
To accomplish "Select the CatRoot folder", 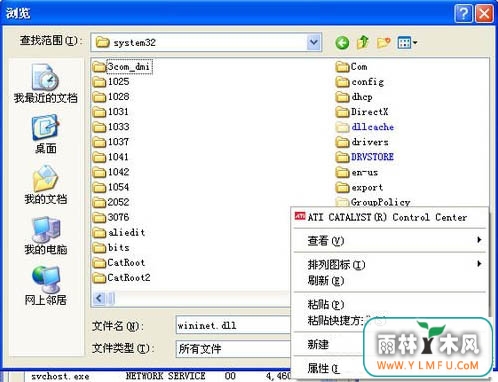I will [x=119, y=262].
